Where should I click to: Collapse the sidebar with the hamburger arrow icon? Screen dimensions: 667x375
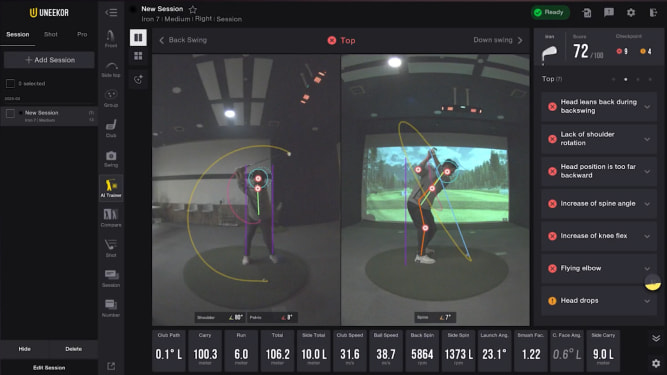pos(111,12)
